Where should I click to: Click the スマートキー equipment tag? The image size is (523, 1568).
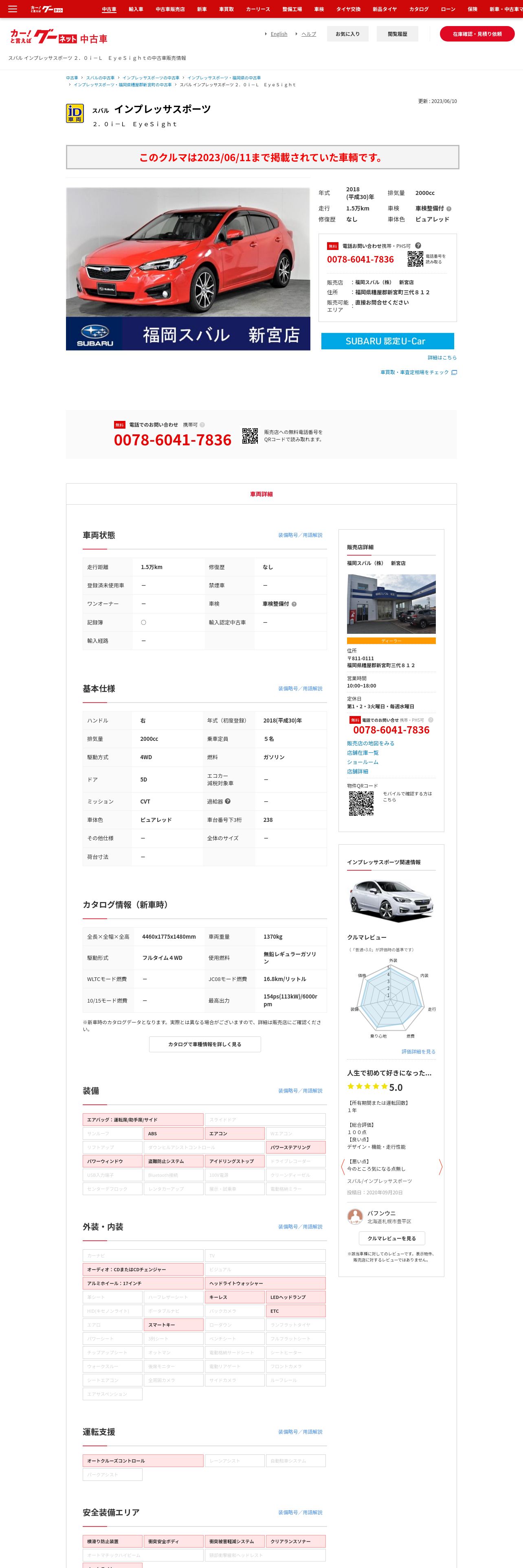tap(174, 1325)
